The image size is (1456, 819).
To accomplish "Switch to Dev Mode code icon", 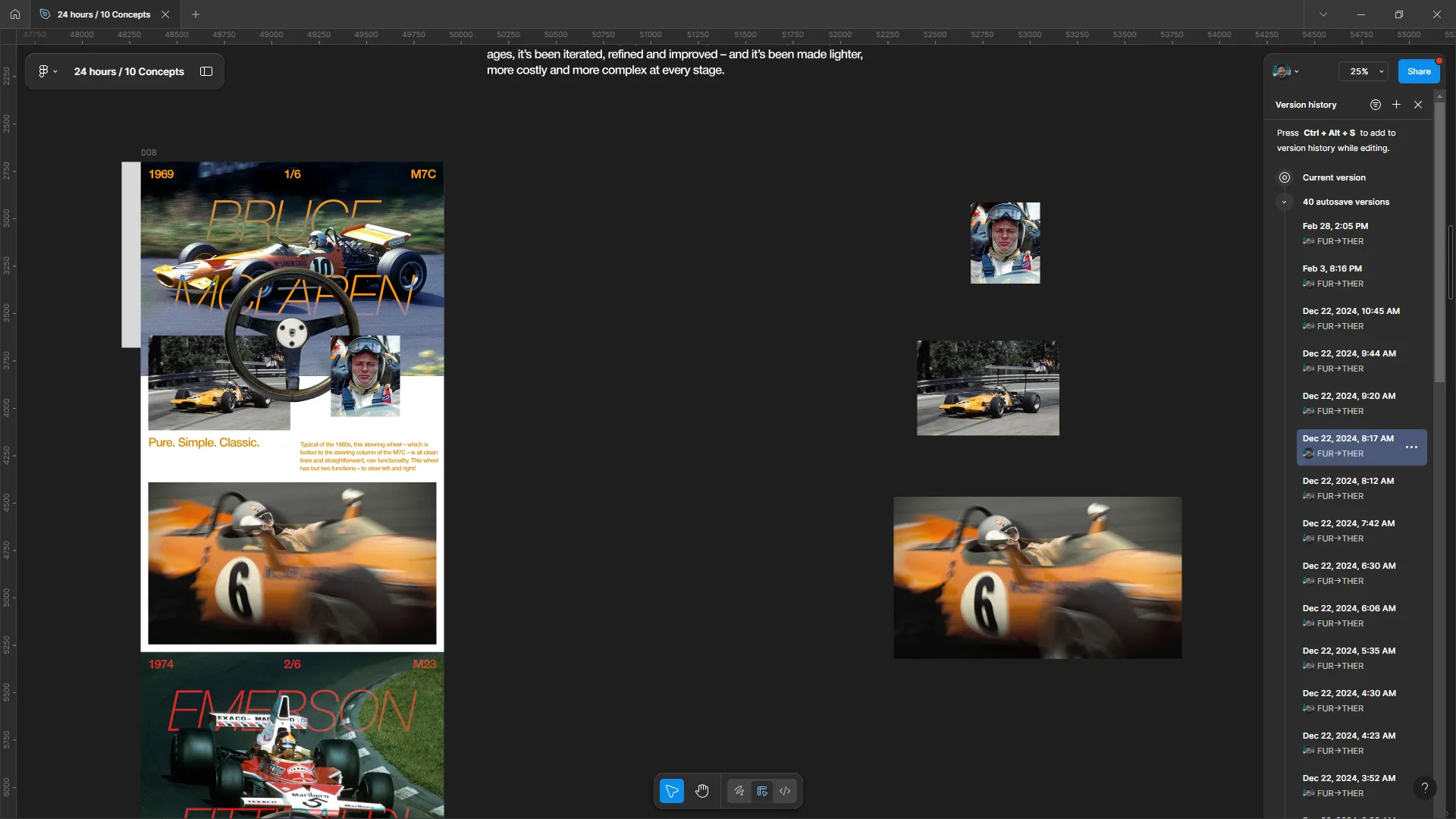I will click(x=785, y=791).
